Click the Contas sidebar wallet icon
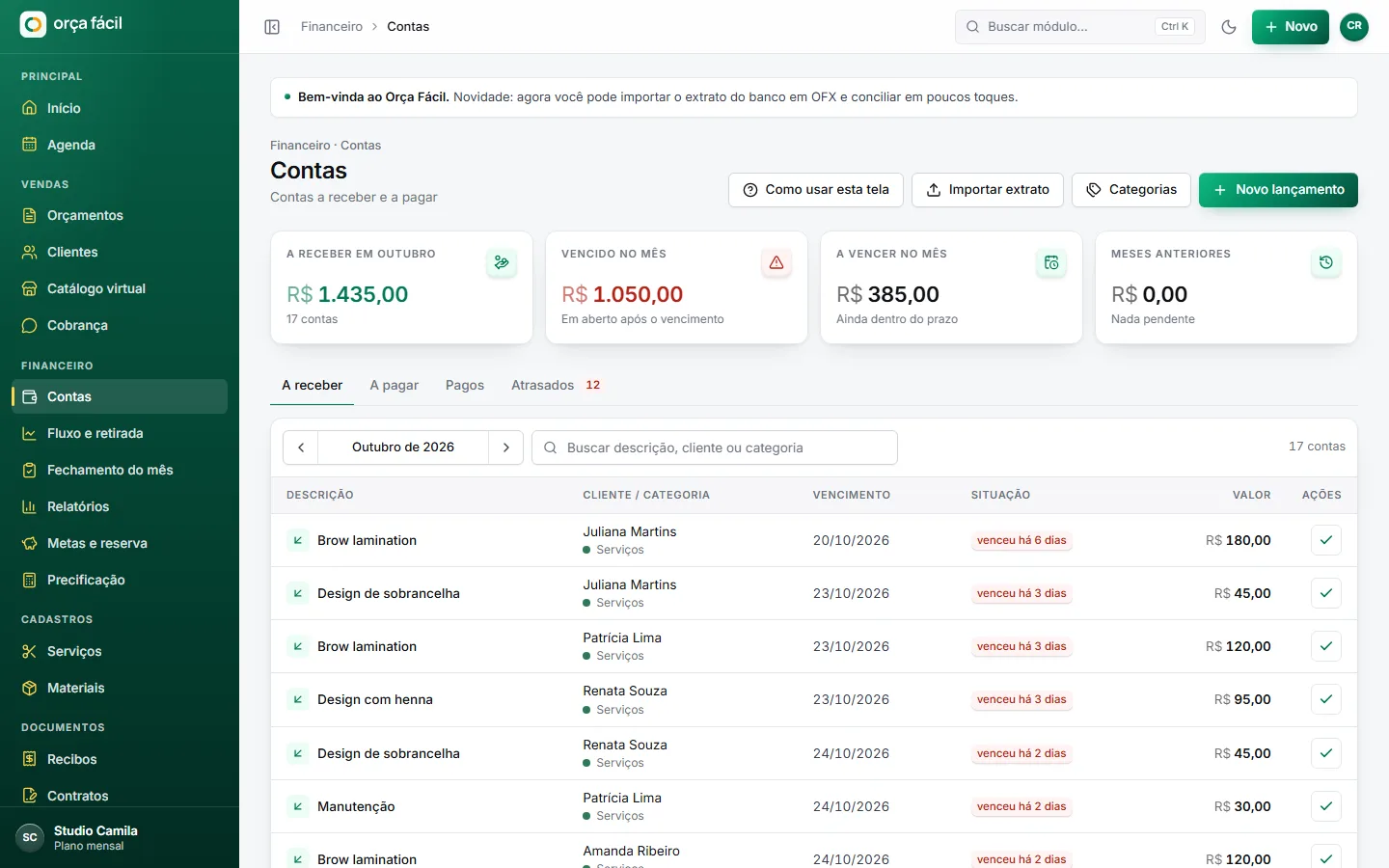This screenshot has width=1389, height=868. (x=30, y=396)
